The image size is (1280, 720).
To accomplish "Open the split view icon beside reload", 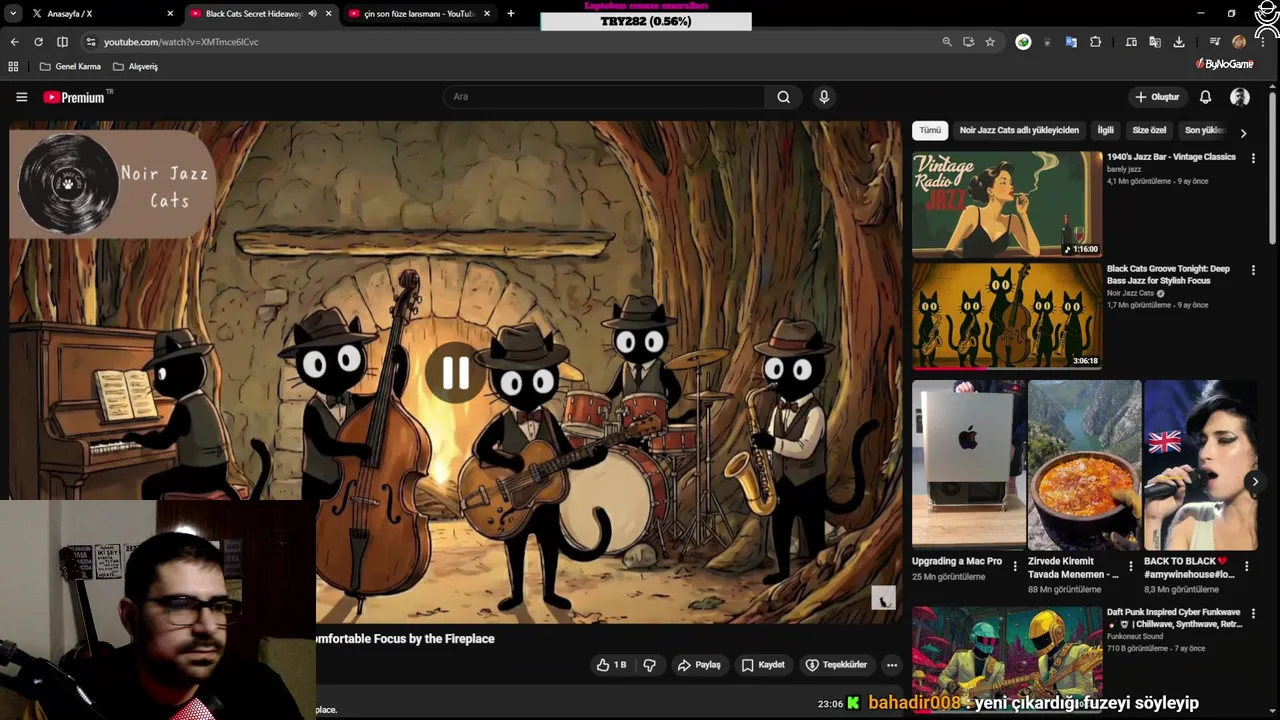I will (62, 42).
